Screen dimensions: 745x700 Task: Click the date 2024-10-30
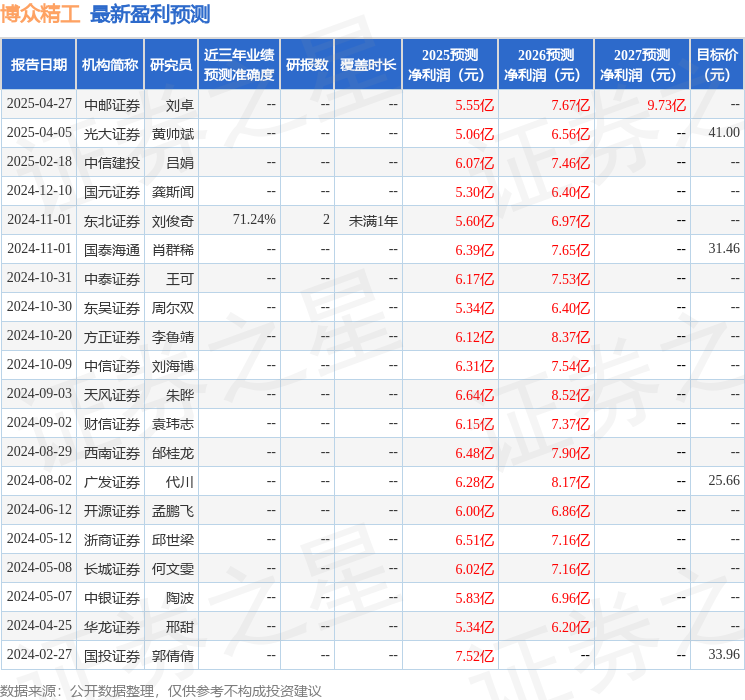pyautogui.click(x=39, y=307)
